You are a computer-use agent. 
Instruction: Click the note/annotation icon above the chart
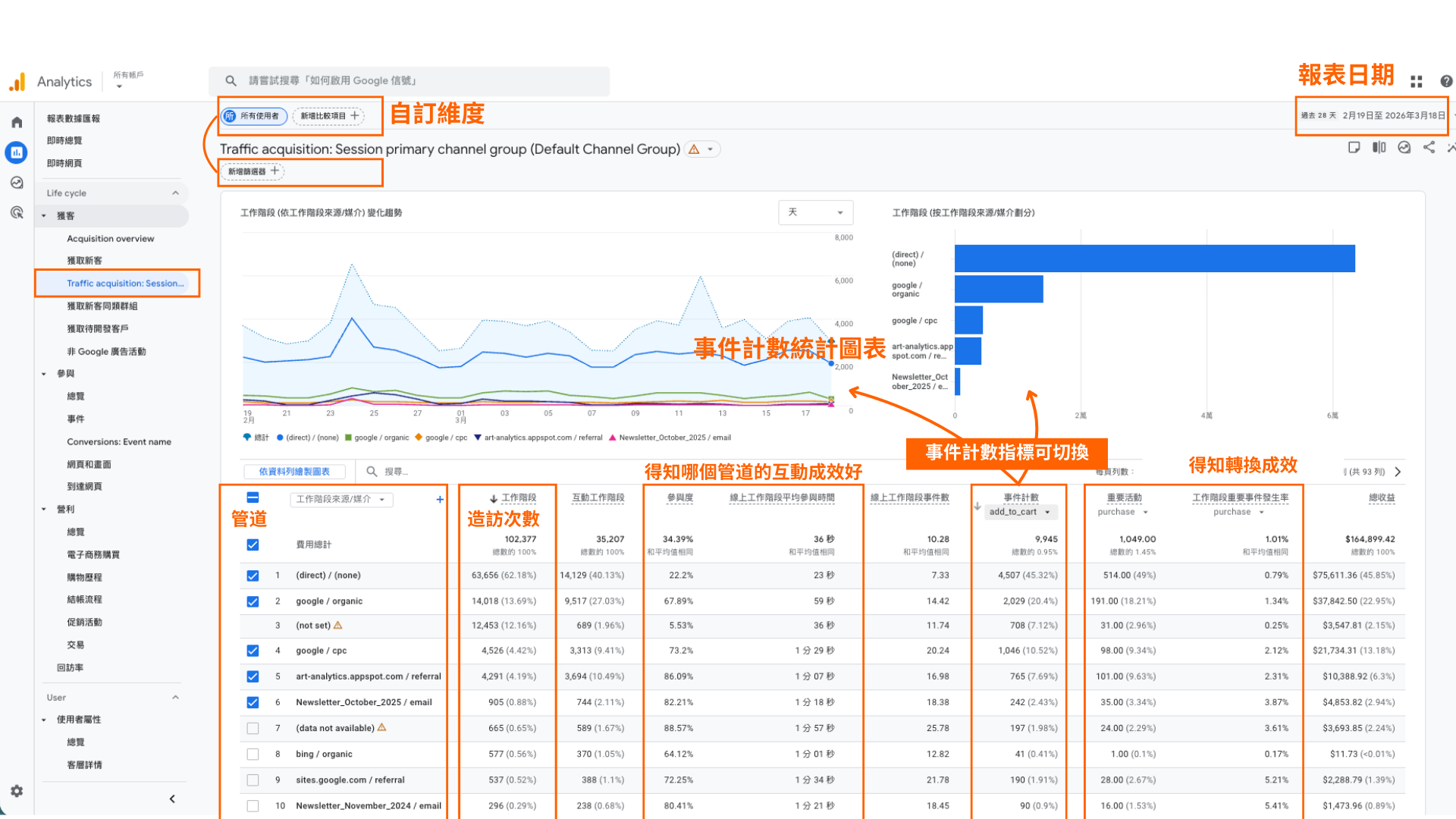1354,148
